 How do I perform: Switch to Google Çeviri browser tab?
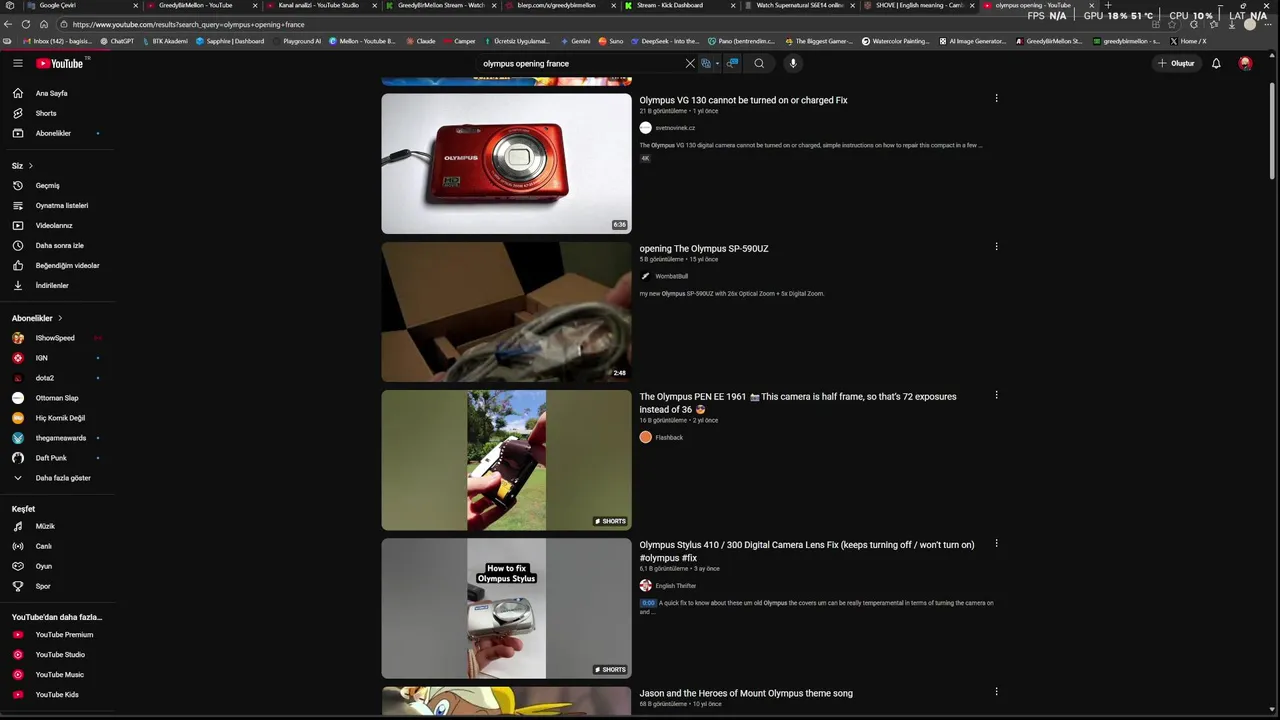click(80, 5)
